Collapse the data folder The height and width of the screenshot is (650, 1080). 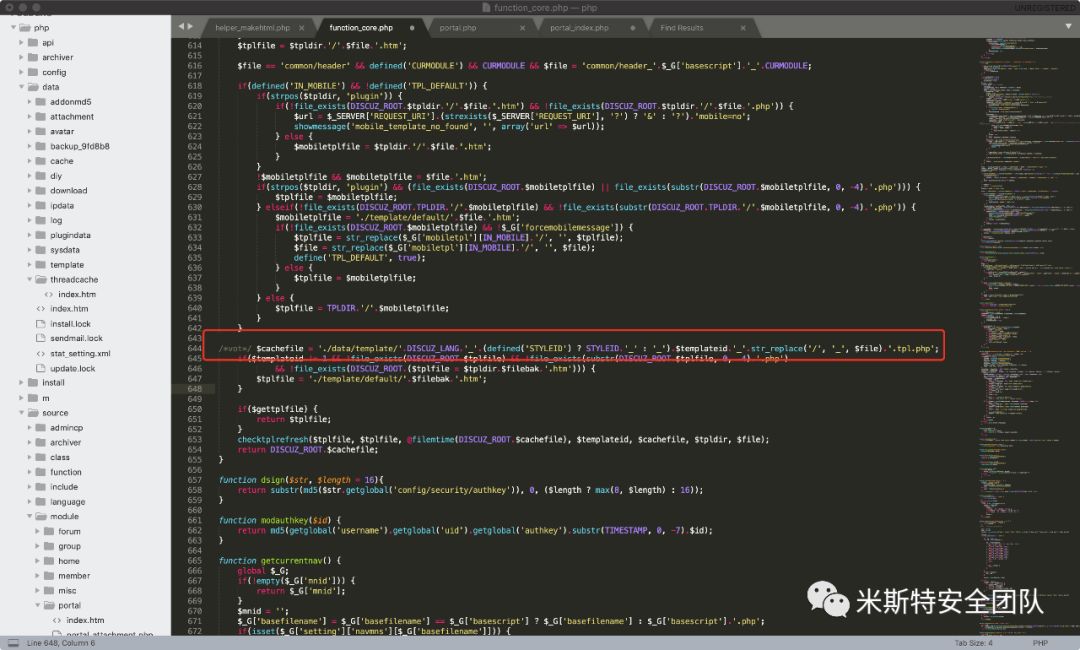coord(21,87)
